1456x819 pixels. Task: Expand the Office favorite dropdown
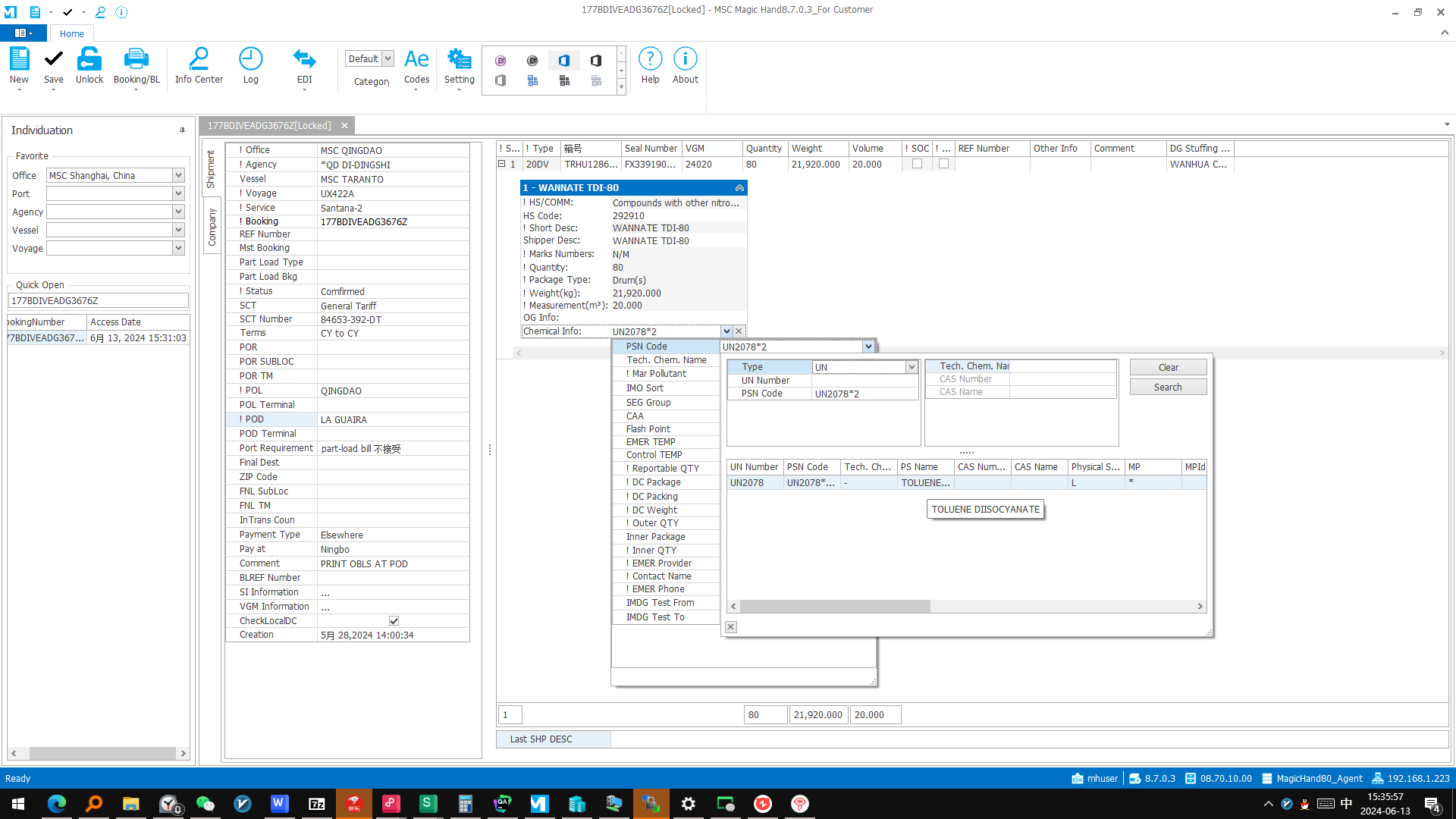178,175
